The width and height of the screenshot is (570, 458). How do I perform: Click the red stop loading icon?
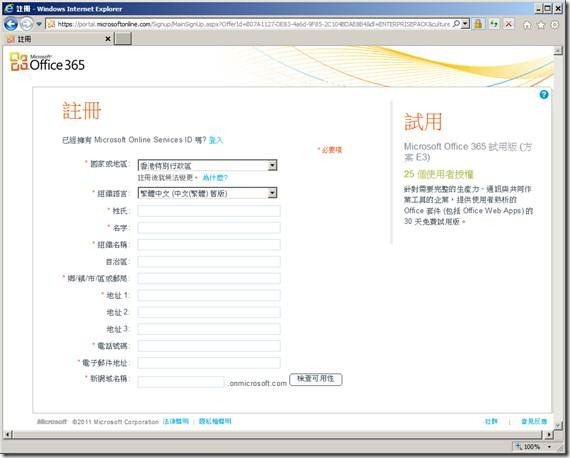coord(509,24)
